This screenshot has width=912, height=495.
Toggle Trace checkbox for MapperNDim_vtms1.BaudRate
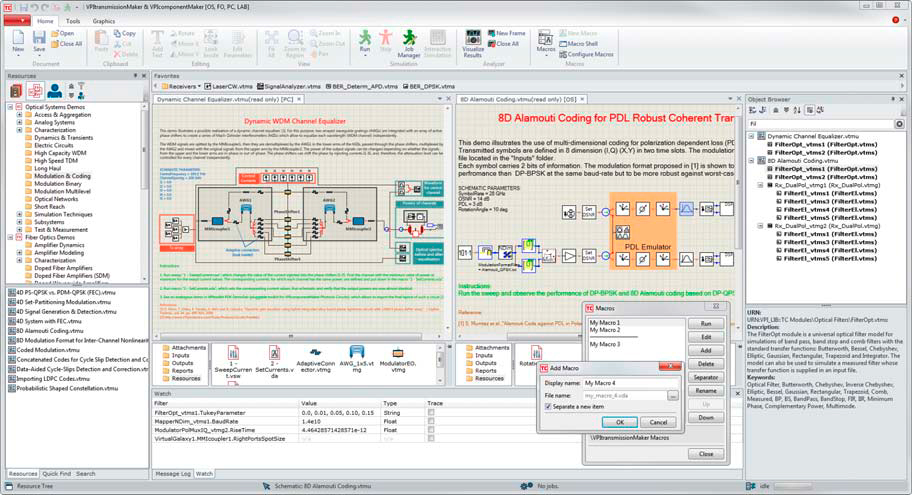(431, 421)
